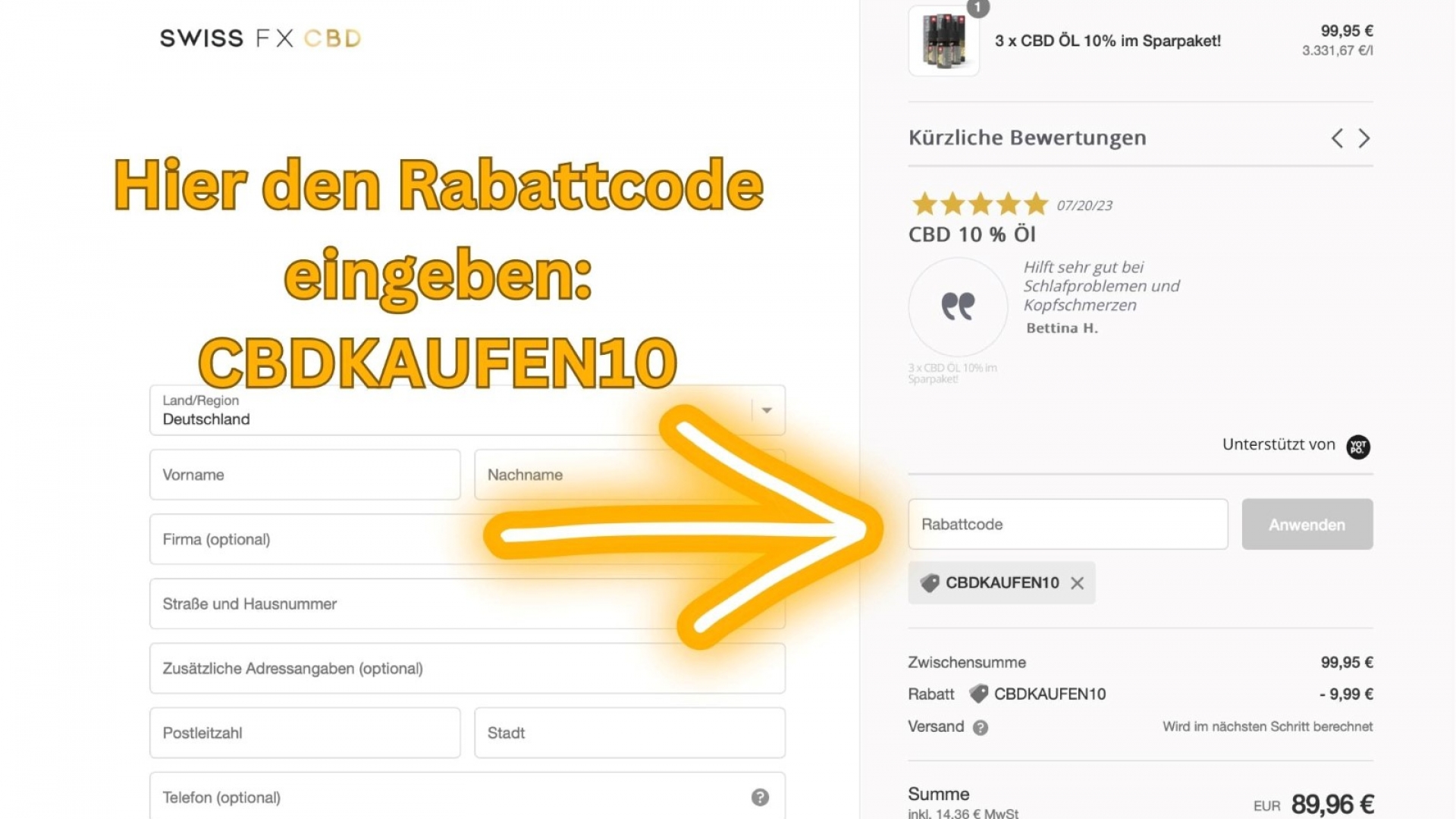This screenshot has height=819, width=1456.
Task: Remove the applied CBDKAUFEN10 discount tag
Action: pyautogui.click(x=1077, y=583)
